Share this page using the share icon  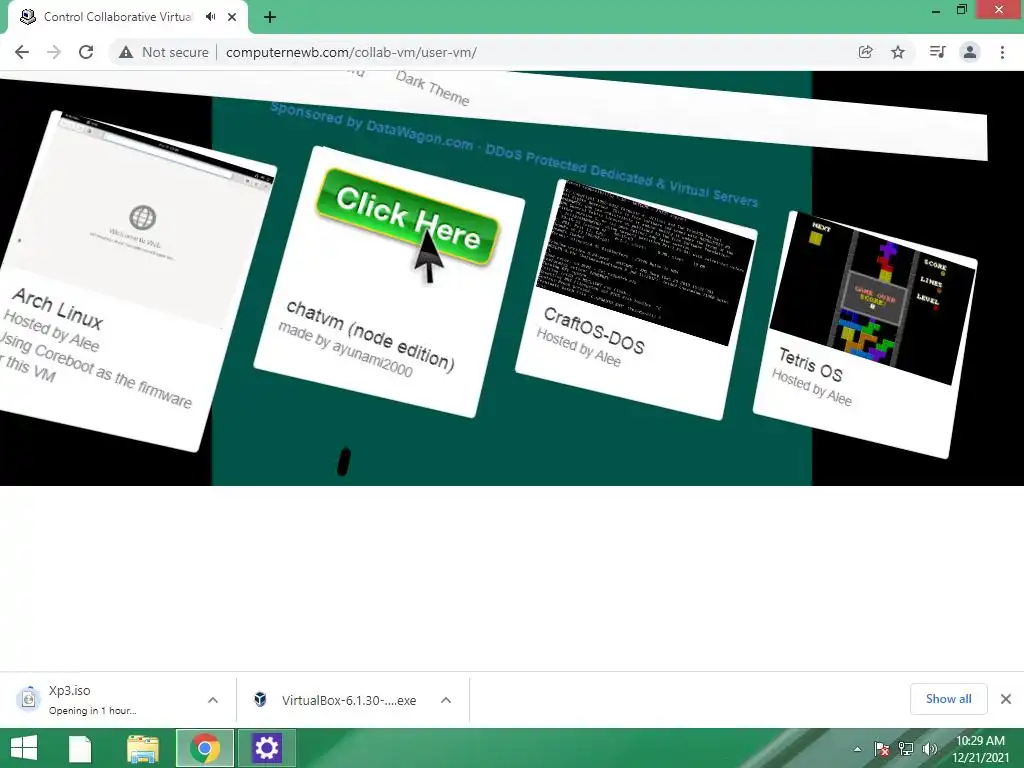[865, 52]
